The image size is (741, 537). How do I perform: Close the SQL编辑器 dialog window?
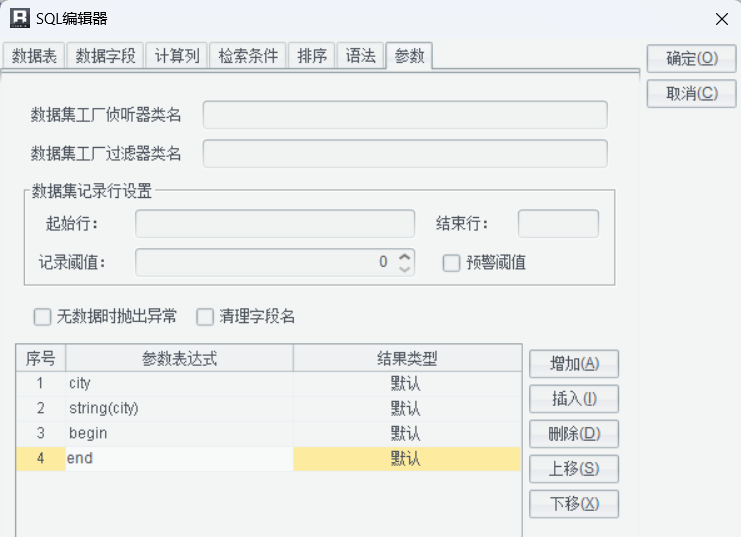[x=721, y=18]
